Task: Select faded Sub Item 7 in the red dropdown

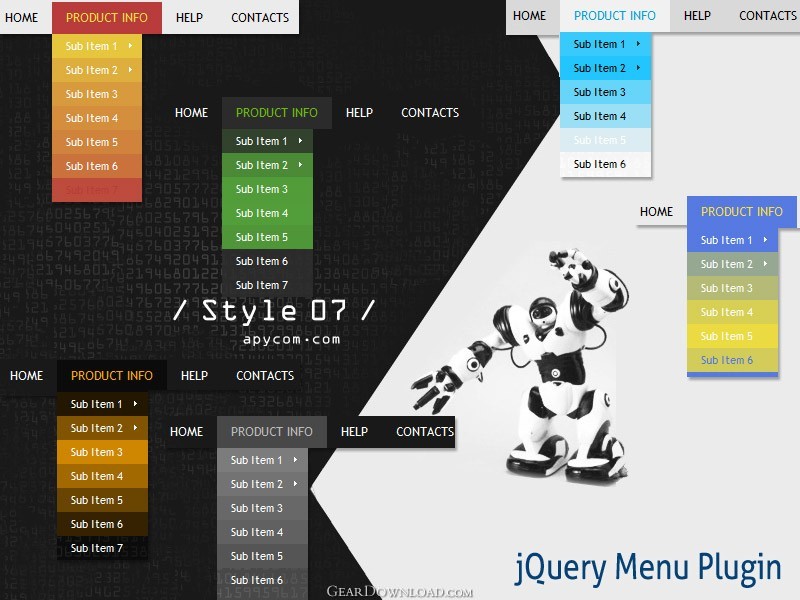Action: pos(97,190)
